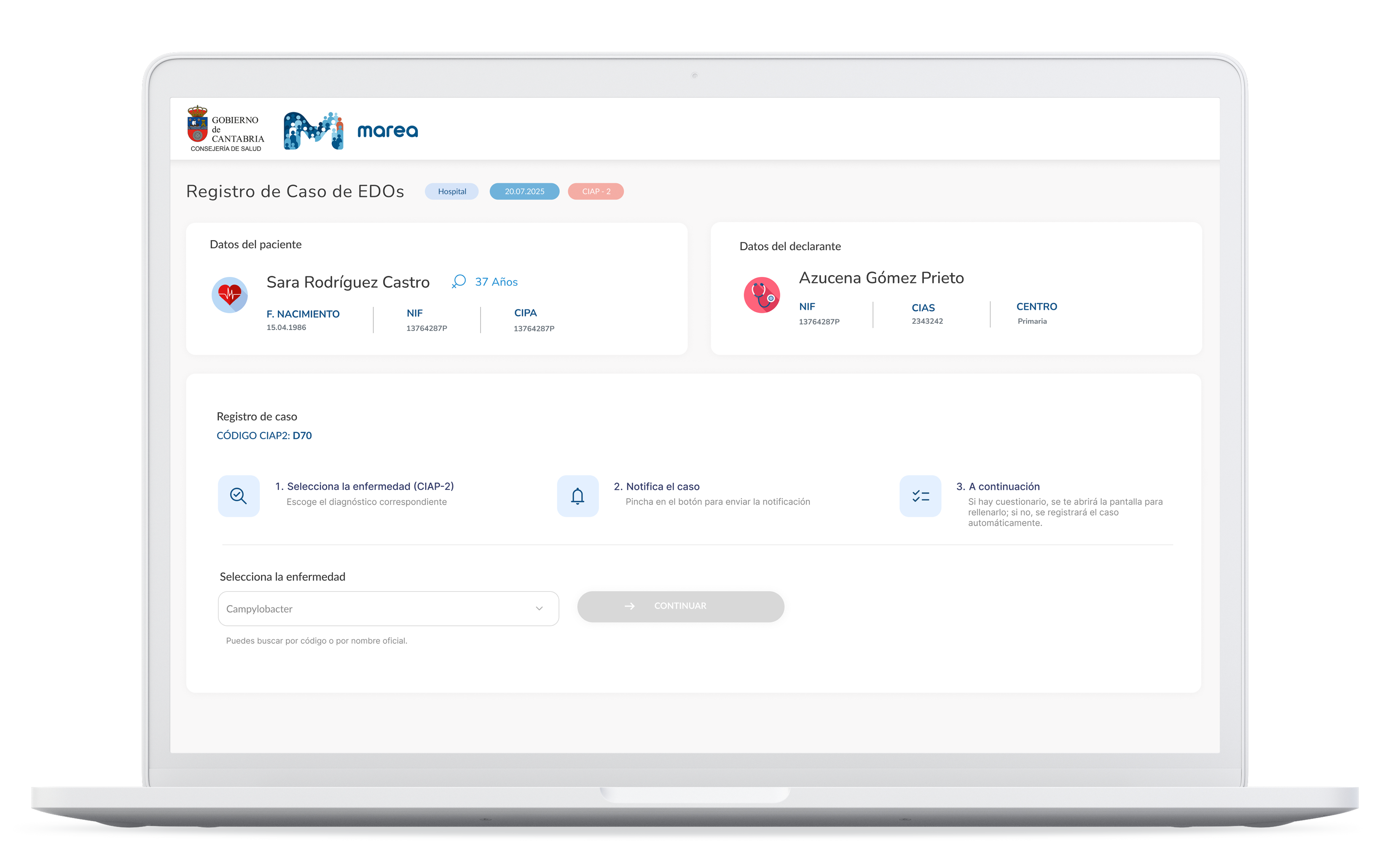1380x868 pixels.
Task: Select the CIAP - 2 tag pill
Action: tap(596, 191)
